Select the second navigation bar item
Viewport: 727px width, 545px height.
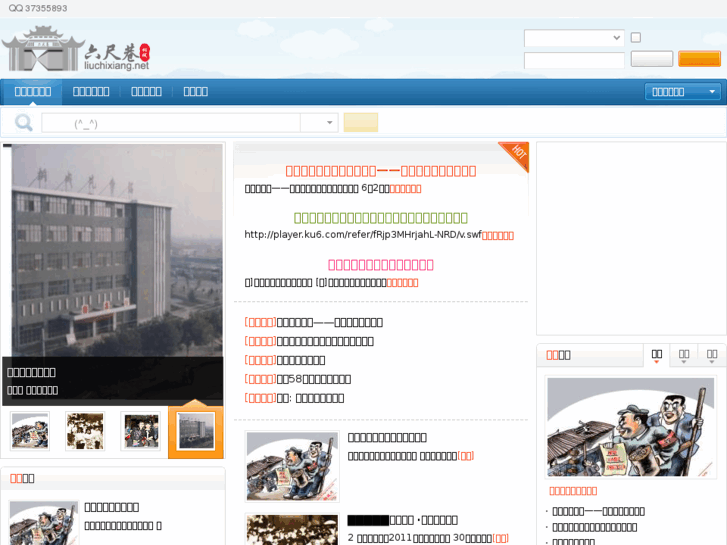[x=91, y=91]
